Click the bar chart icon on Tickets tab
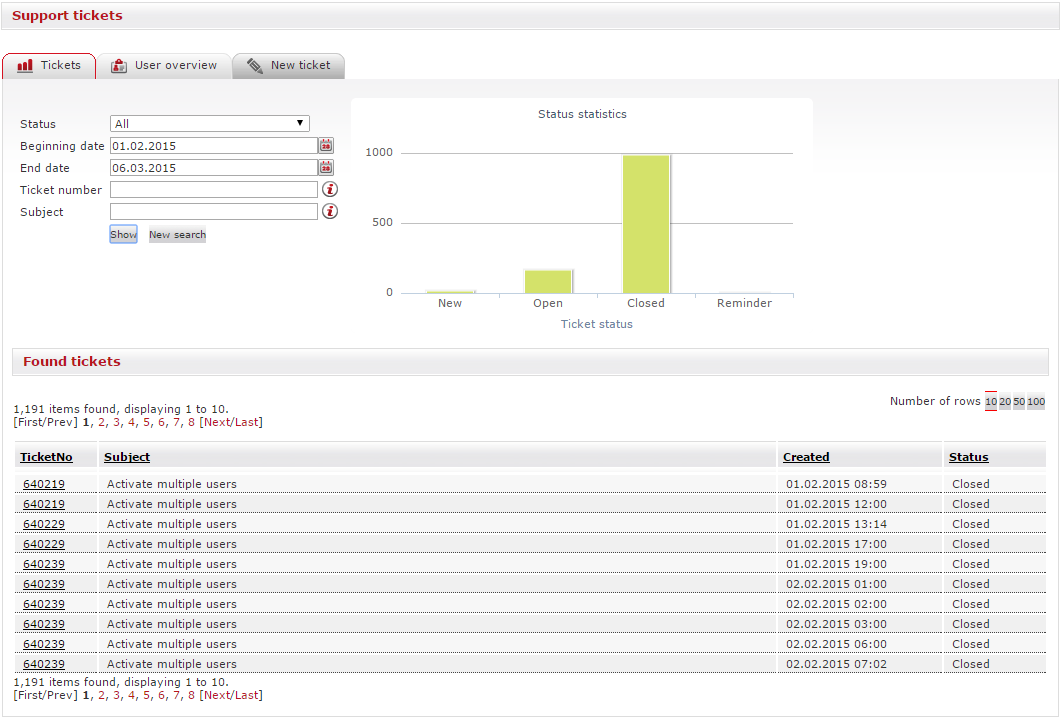The image size is (1061, 719). (x=25, y=66)
